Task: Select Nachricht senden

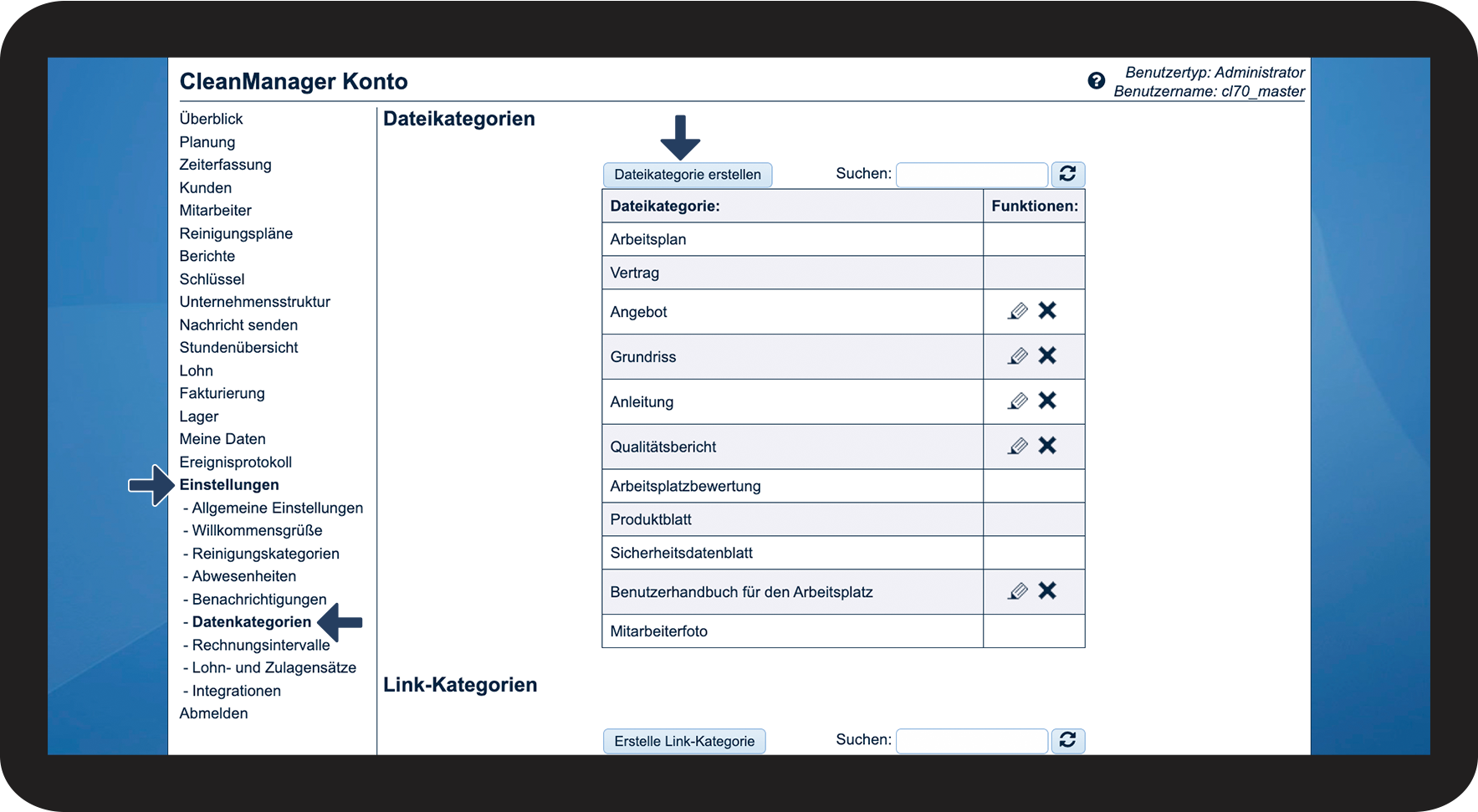Action: pyautogui.click(x=238, y=325)
